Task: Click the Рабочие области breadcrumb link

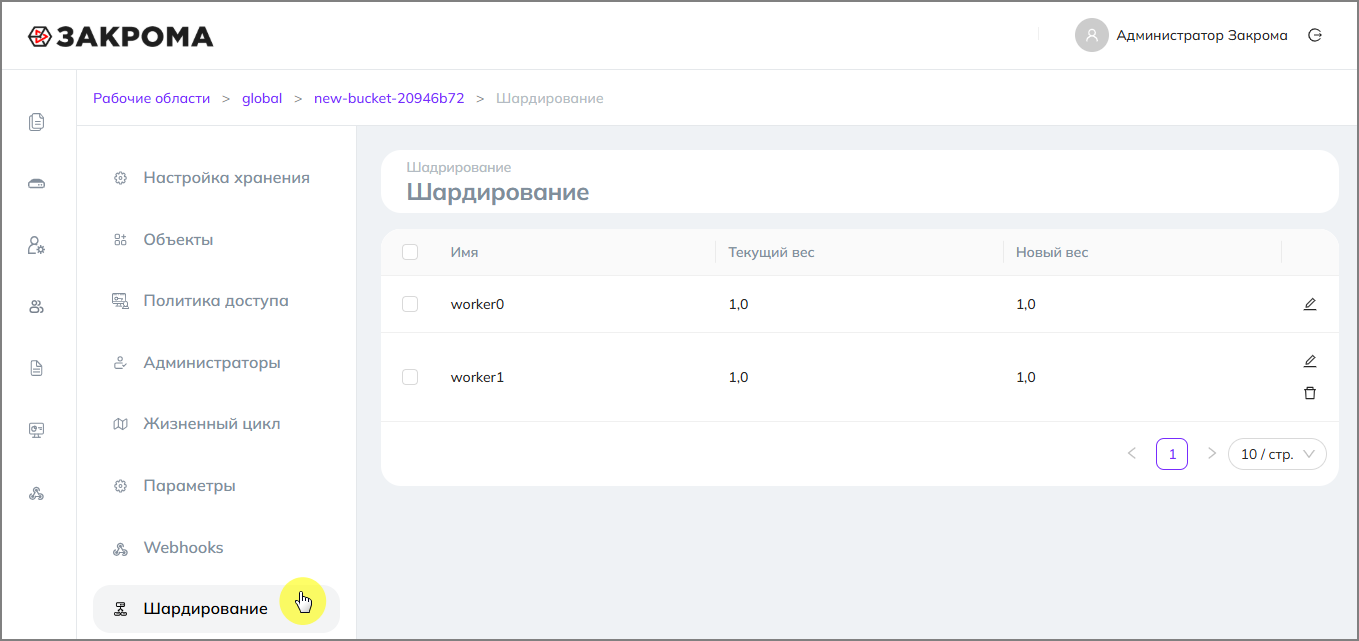Action: click(152, 98)
